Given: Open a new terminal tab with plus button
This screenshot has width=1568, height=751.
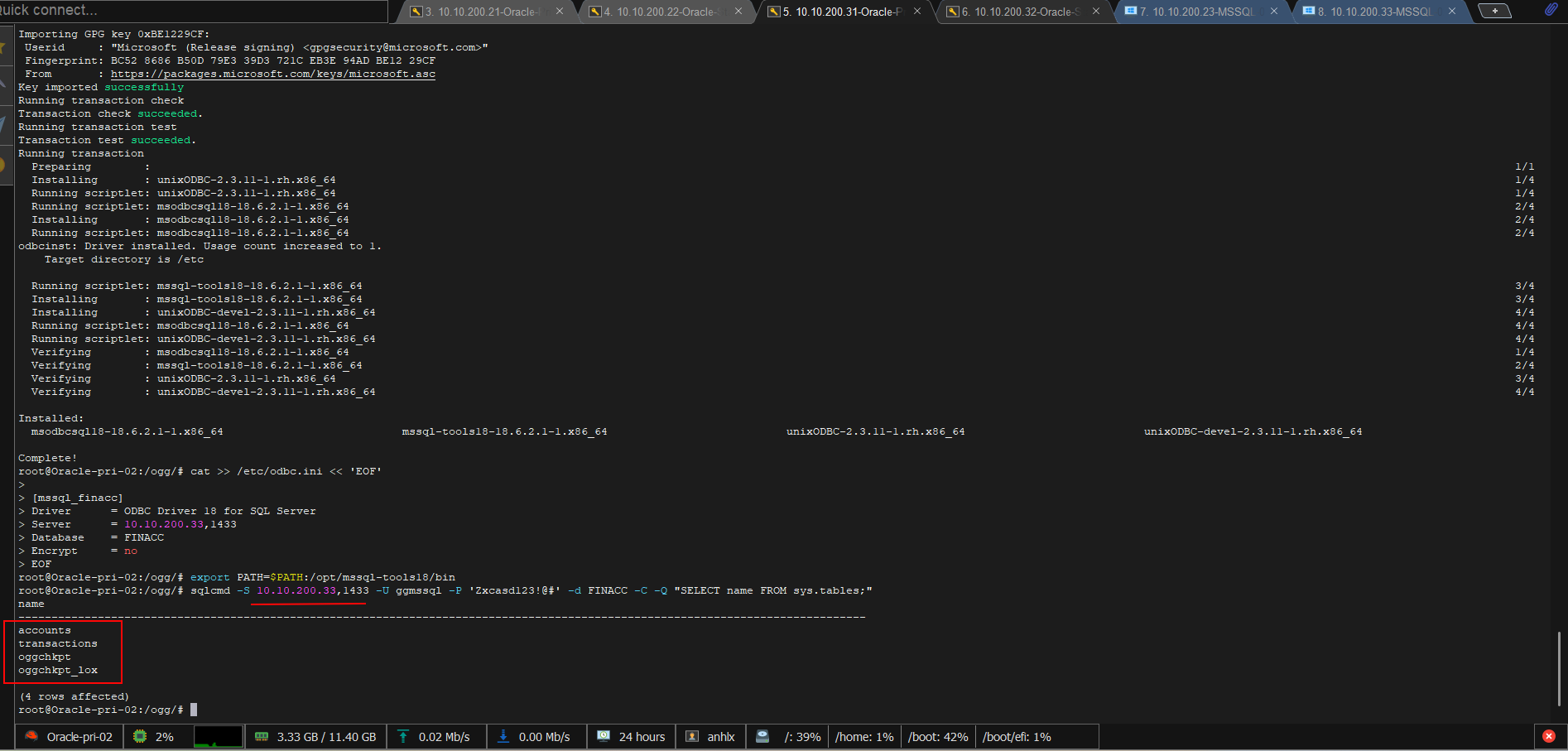Looking at the screenshot, I should pos(1494,11).
